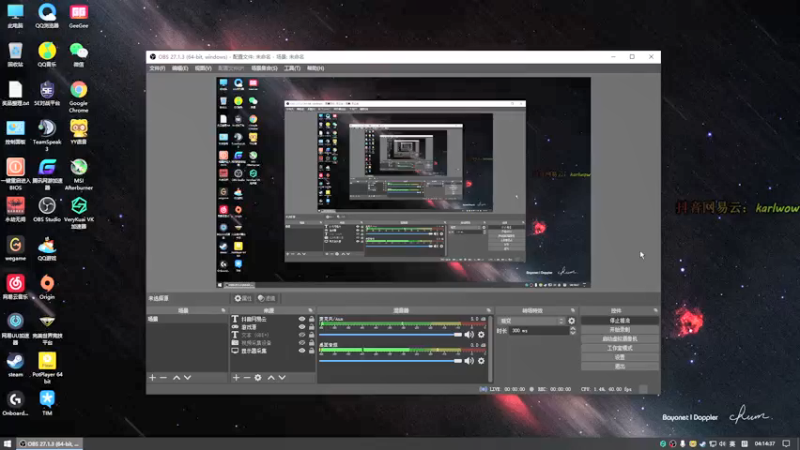Increase transition duration with up arrow
Image resolution: width=800 pixels, height=450 pixels.
[572, 329]
